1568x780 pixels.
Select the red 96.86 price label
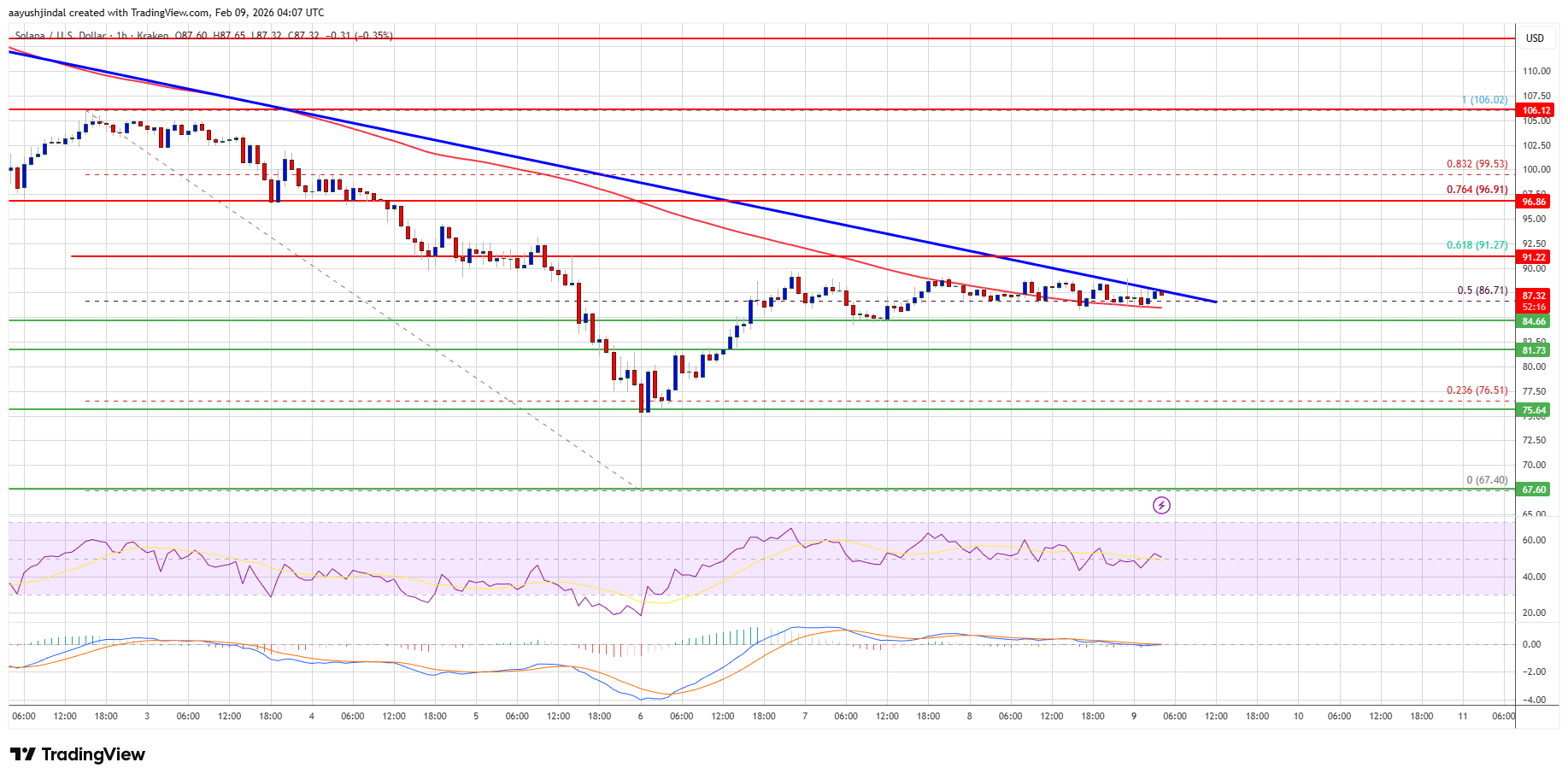point(1535,202)
